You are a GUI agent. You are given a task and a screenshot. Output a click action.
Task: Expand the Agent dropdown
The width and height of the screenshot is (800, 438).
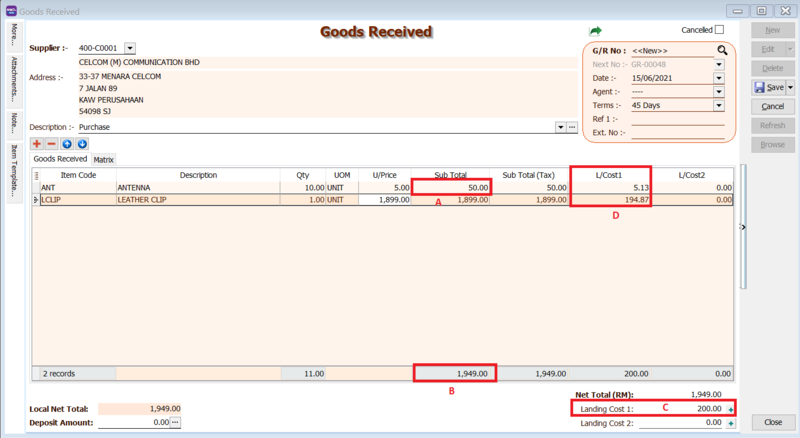[718, 91]
